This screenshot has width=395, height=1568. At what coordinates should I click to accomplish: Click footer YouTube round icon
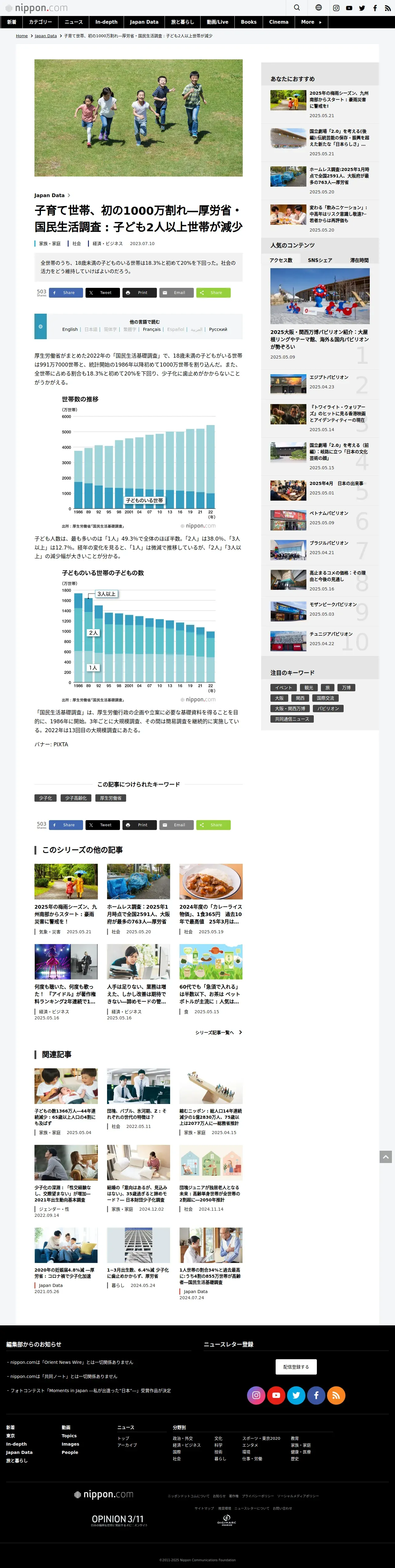click(276, 1395)
